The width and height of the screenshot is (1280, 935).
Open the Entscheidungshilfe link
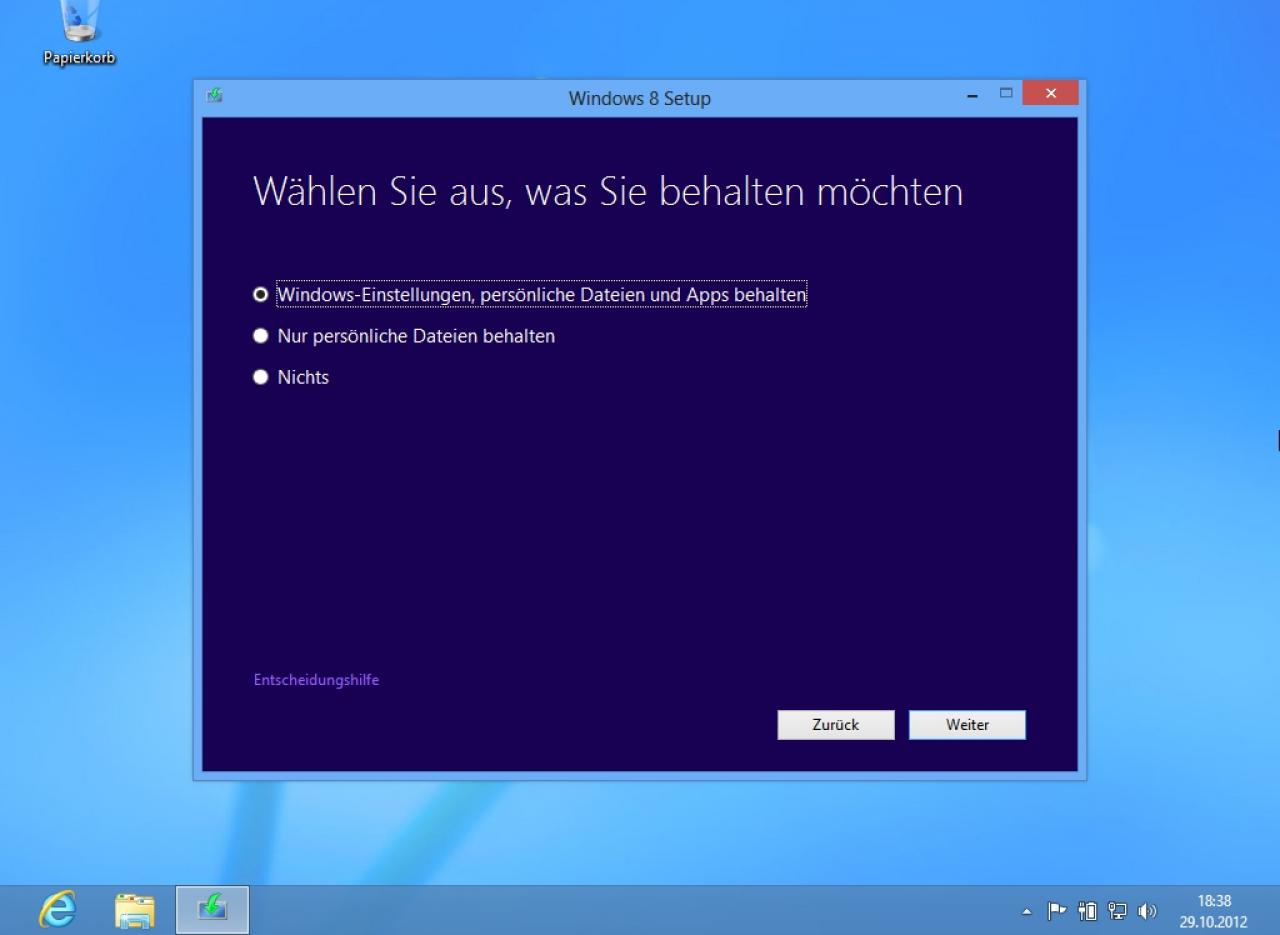(x=316, y=680)
